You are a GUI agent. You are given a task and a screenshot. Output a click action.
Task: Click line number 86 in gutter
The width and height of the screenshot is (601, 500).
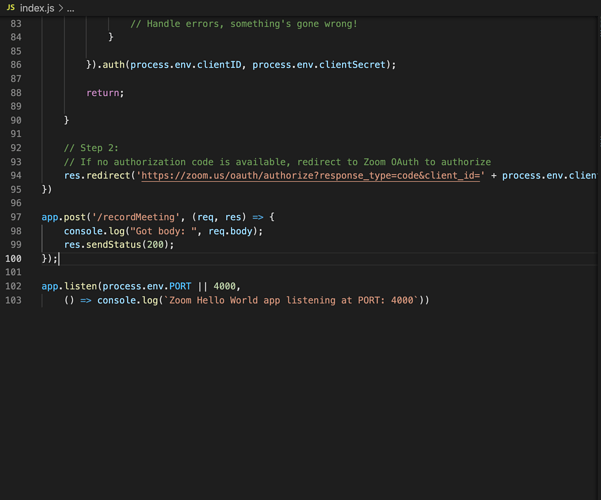click(x=16, y=65)
